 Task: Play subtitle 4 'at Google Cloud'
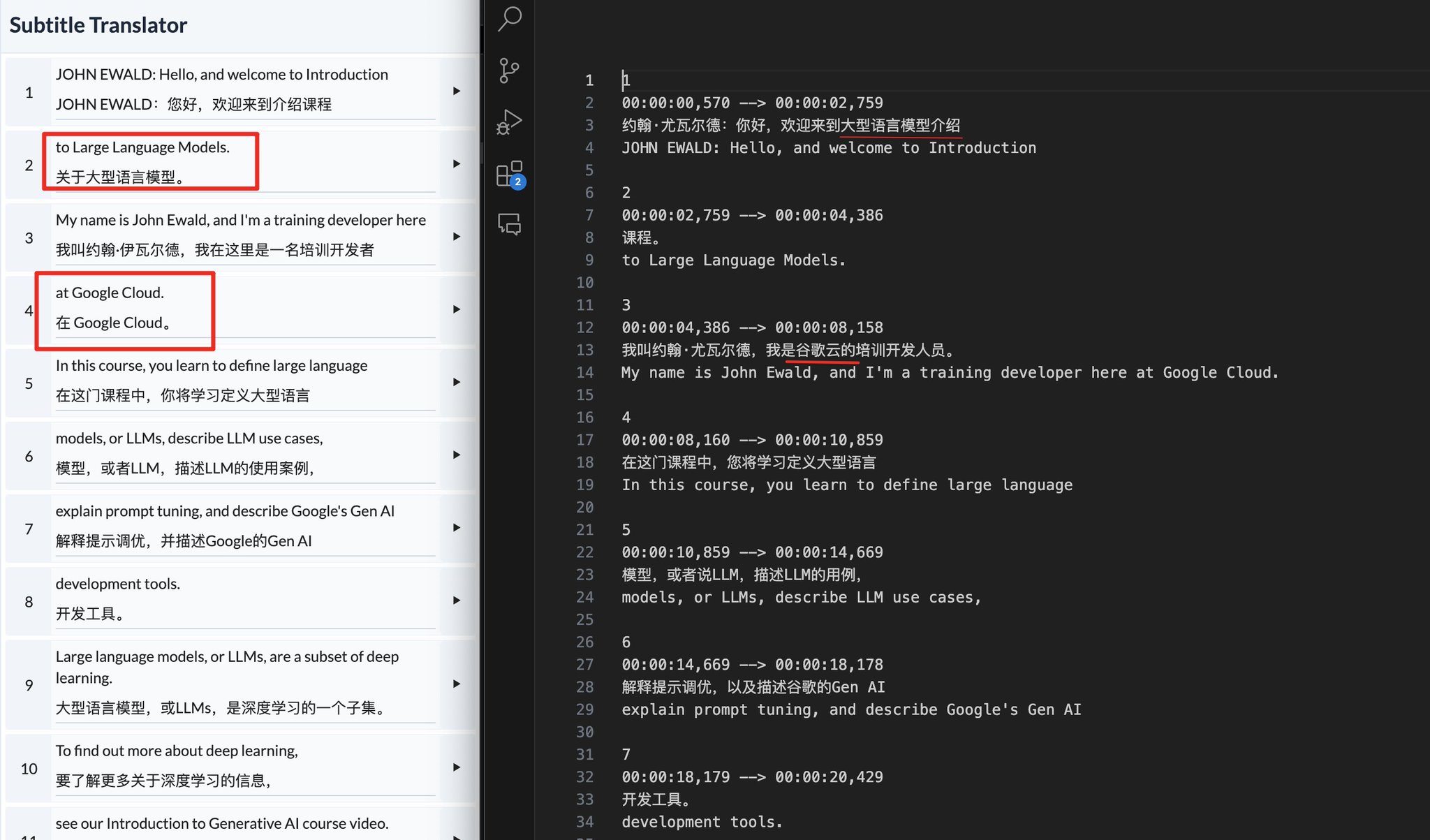click(457, 309)
